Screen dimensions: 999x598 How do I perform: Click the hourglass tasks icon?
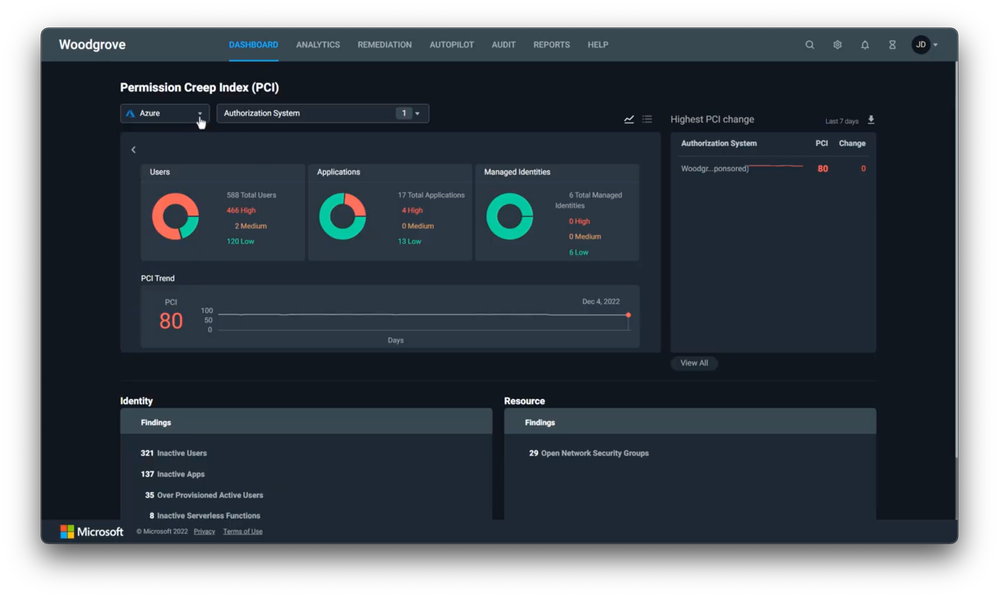coord(892,45)
